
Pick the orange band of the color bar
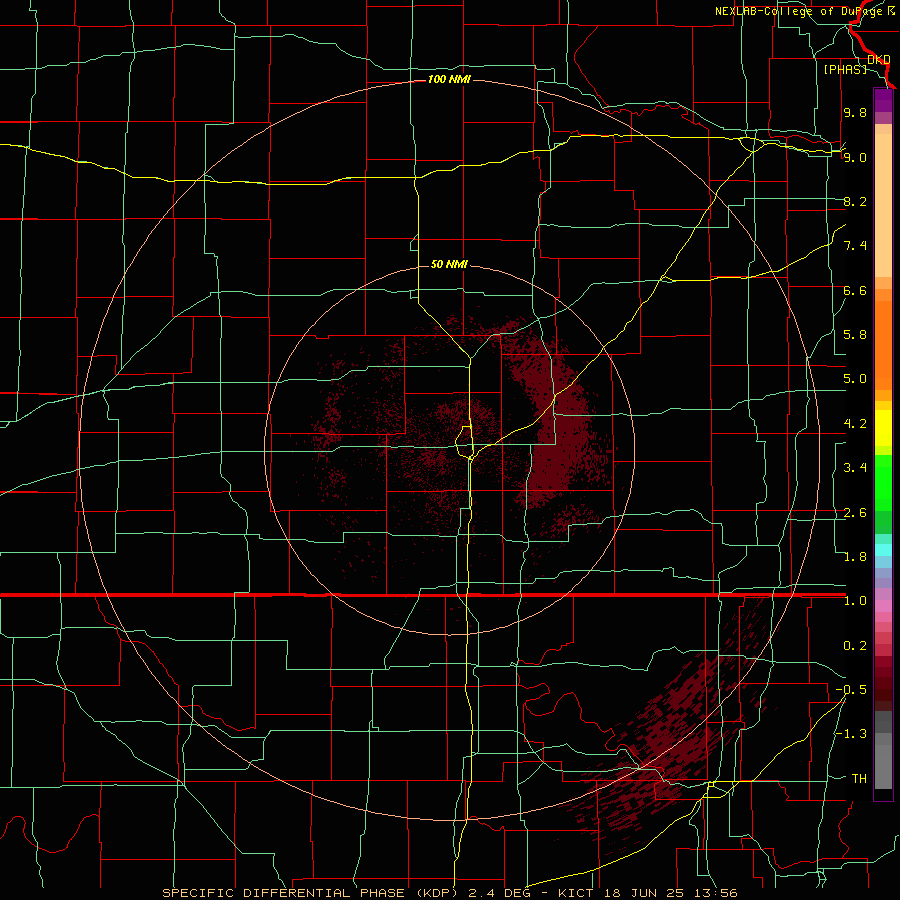[x=883, y=346]
